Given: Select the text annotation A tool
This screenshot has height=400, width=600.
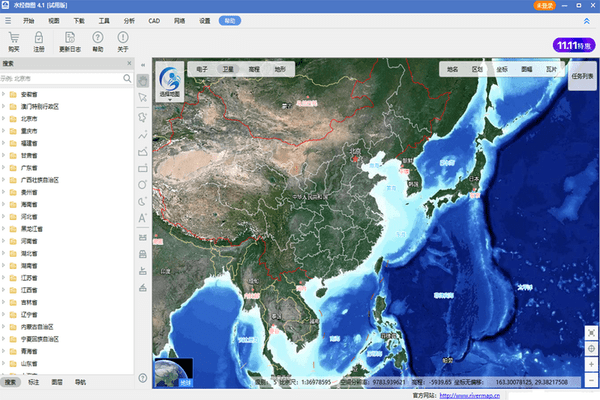Looking at the screenshot, I should pos(143,217).
